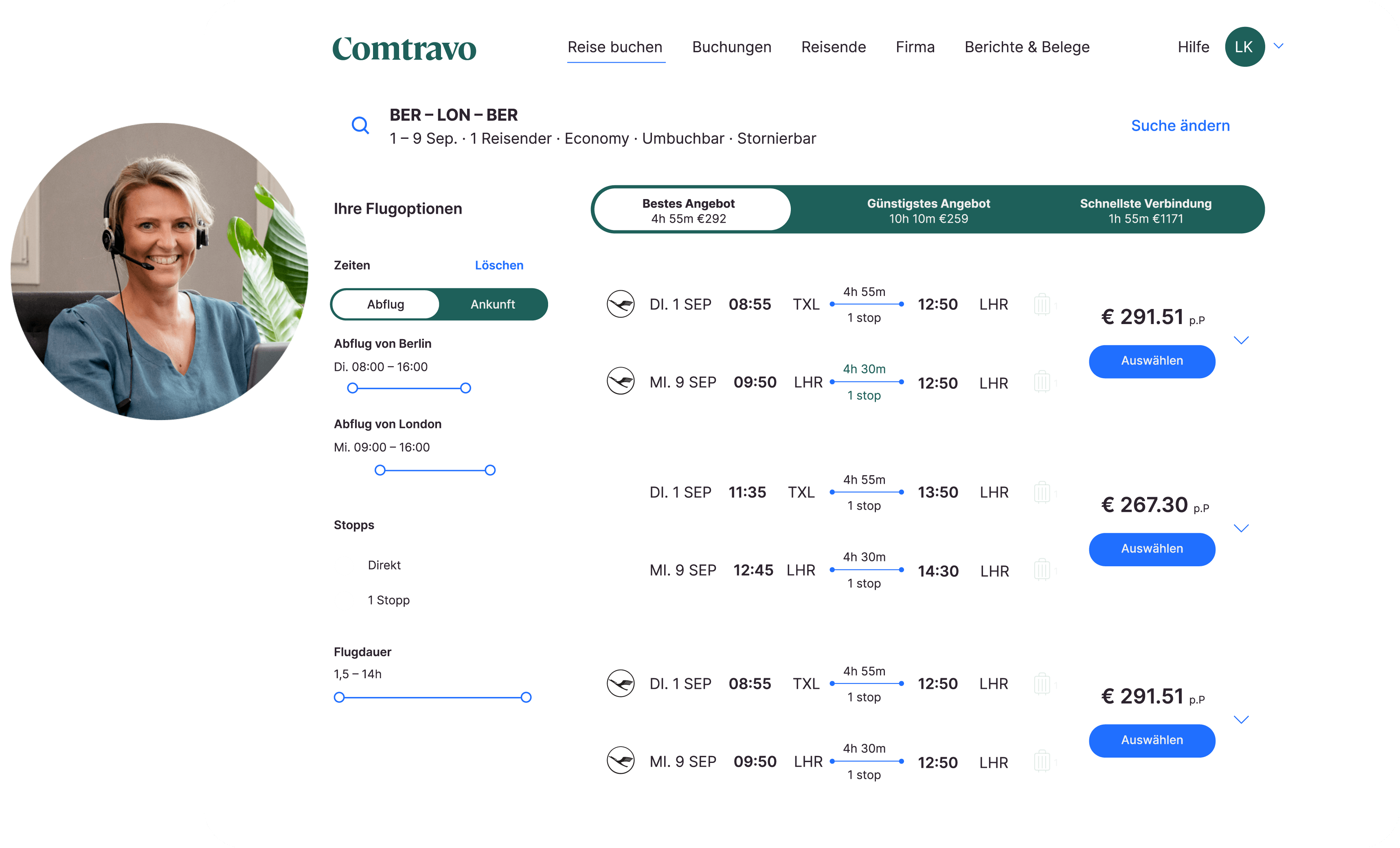Screen dimensions: 1400x848
Task: Click Auswählen for the €267.30 offer
Action: point(1152,549)
